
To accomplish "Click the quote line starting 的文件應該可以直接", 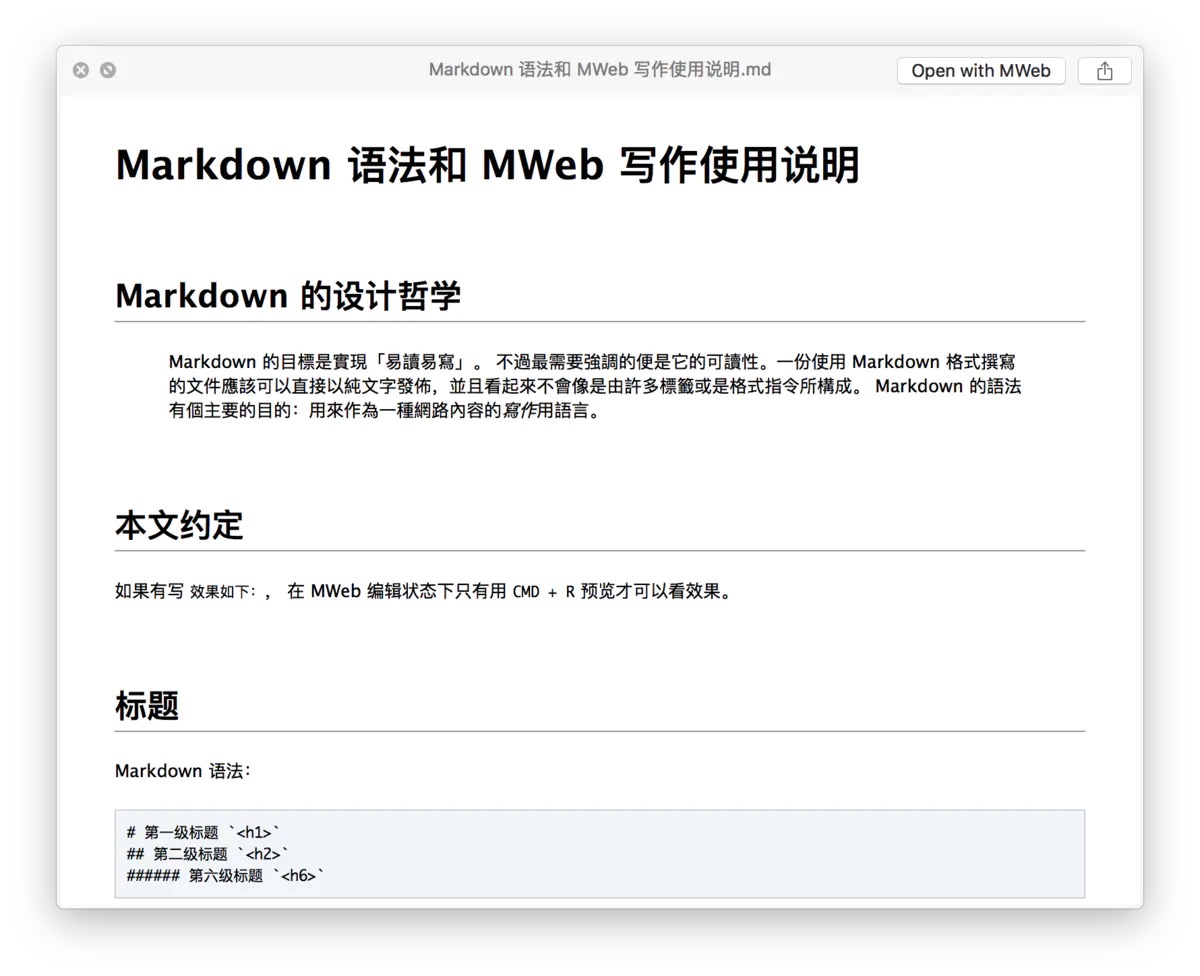I will click(595, 386).
